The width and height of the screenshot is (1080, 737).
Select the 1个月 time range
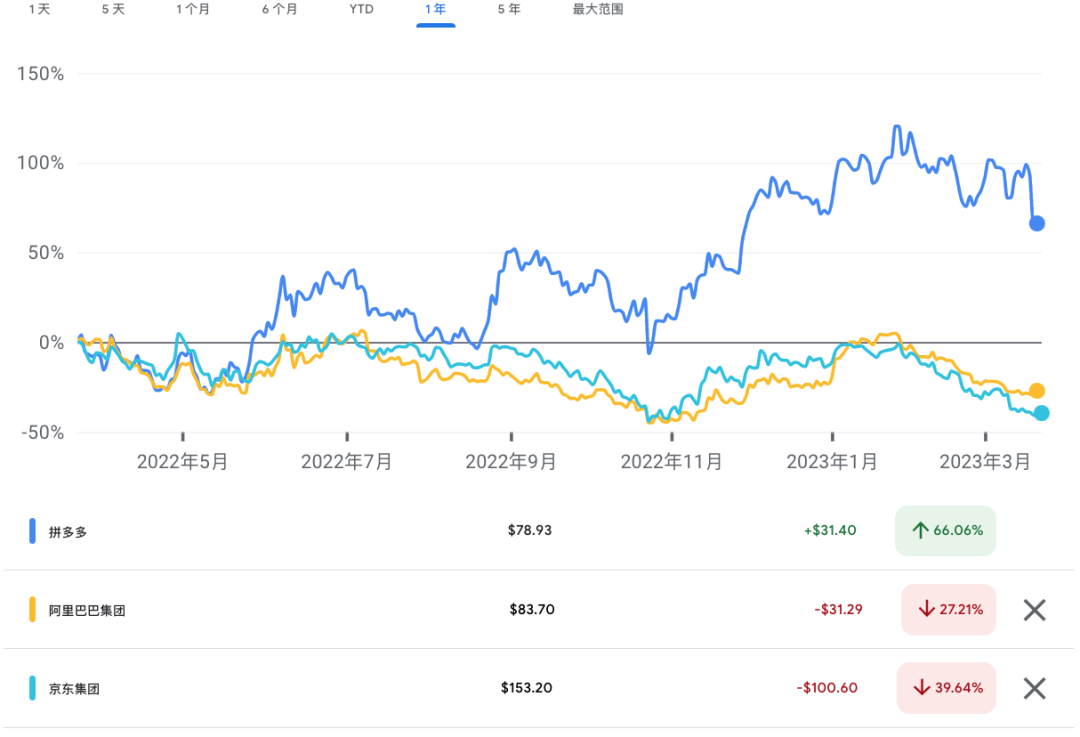[193, 10]
